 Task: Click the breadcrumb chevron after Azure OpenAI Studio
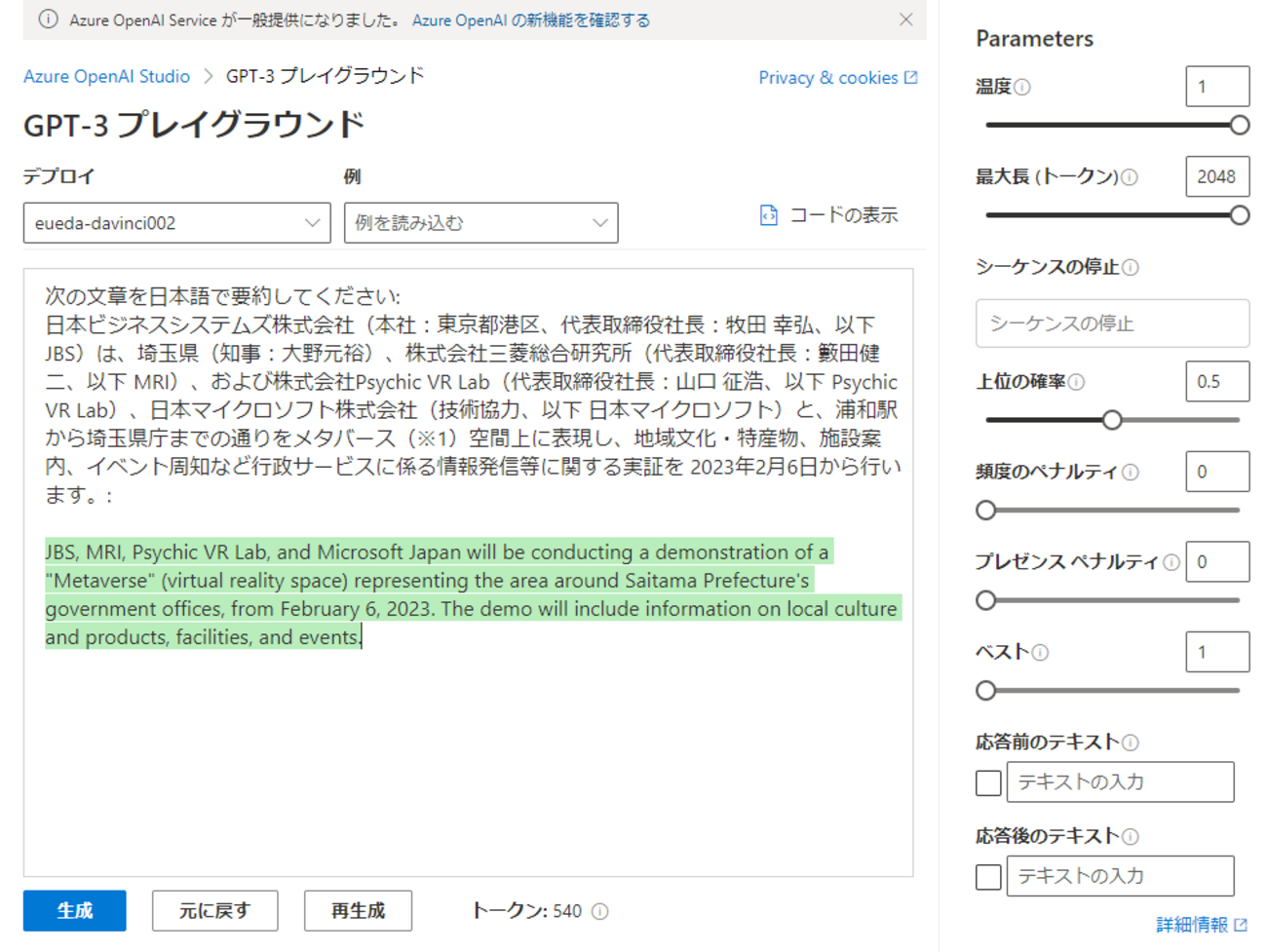point(208,76)
